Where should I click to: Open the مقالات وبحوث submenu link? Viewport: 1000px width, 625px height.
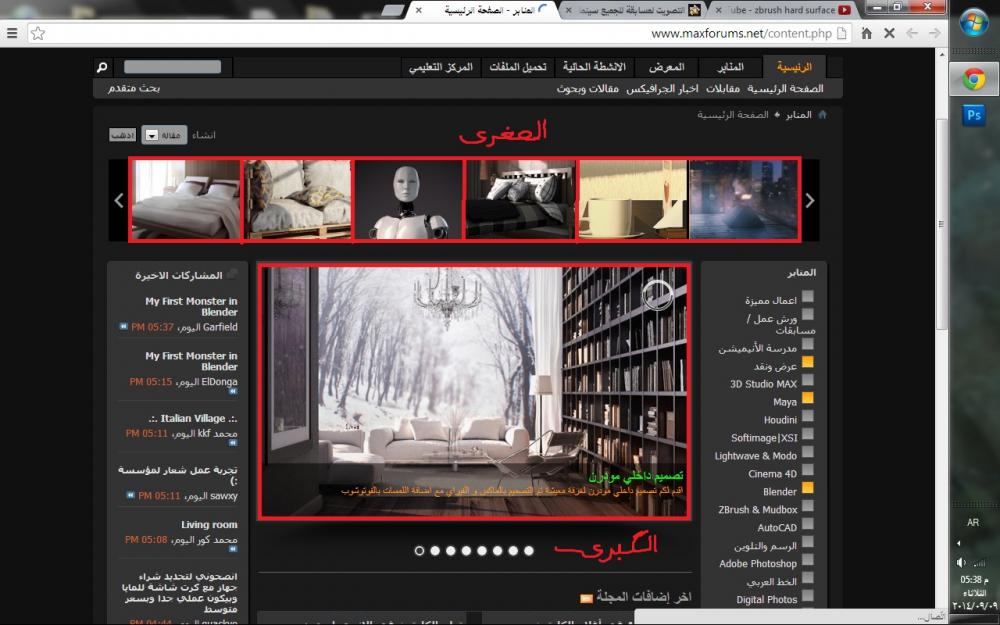[587, 89]
